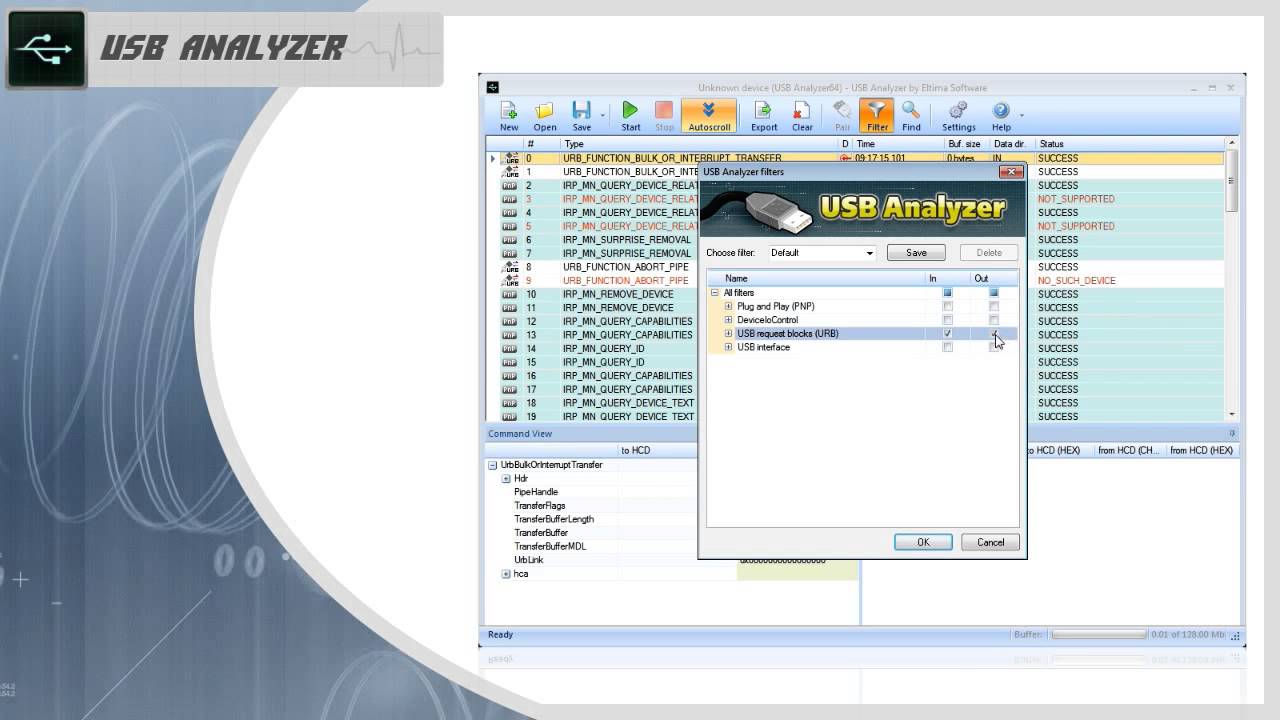Screen dimensions: 1280x720
Task: Expand the USB interface node
Action: (x=728, y=347)
